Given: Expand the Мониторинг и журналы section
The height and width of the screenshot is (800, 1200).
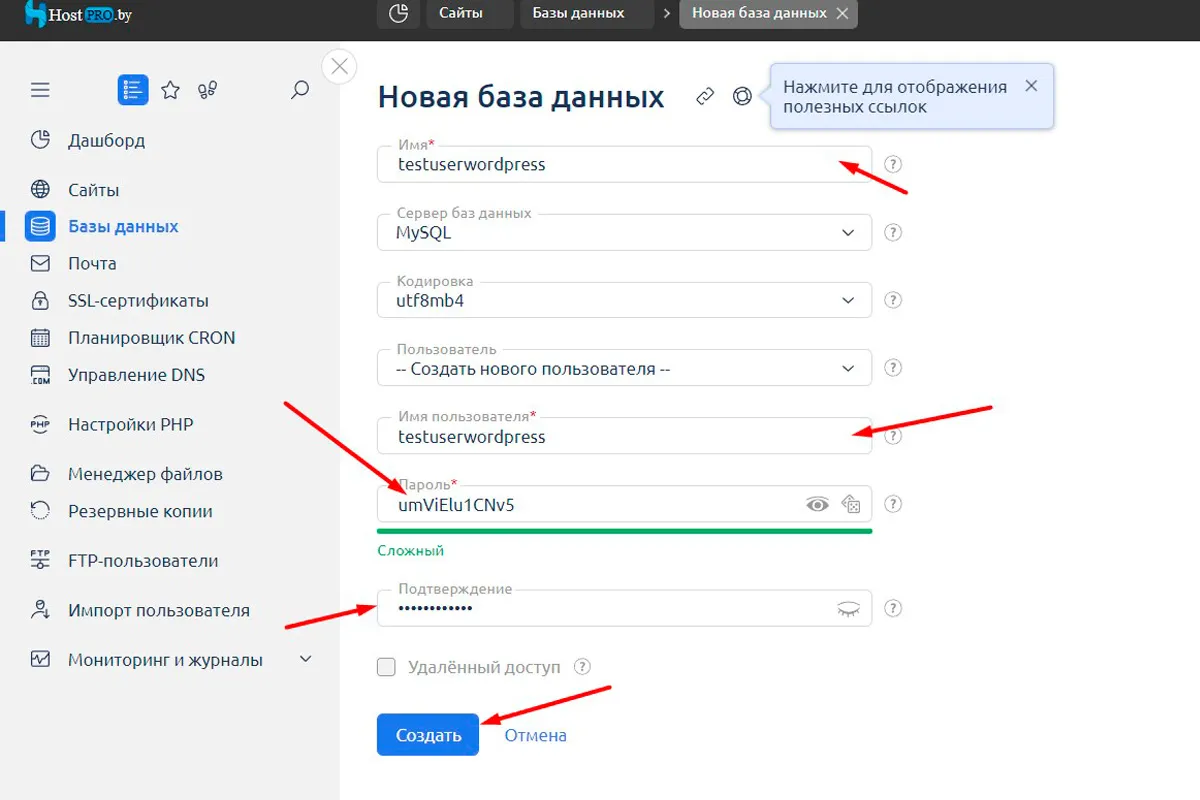Looking at the screenshot, I should pos(306,660).
